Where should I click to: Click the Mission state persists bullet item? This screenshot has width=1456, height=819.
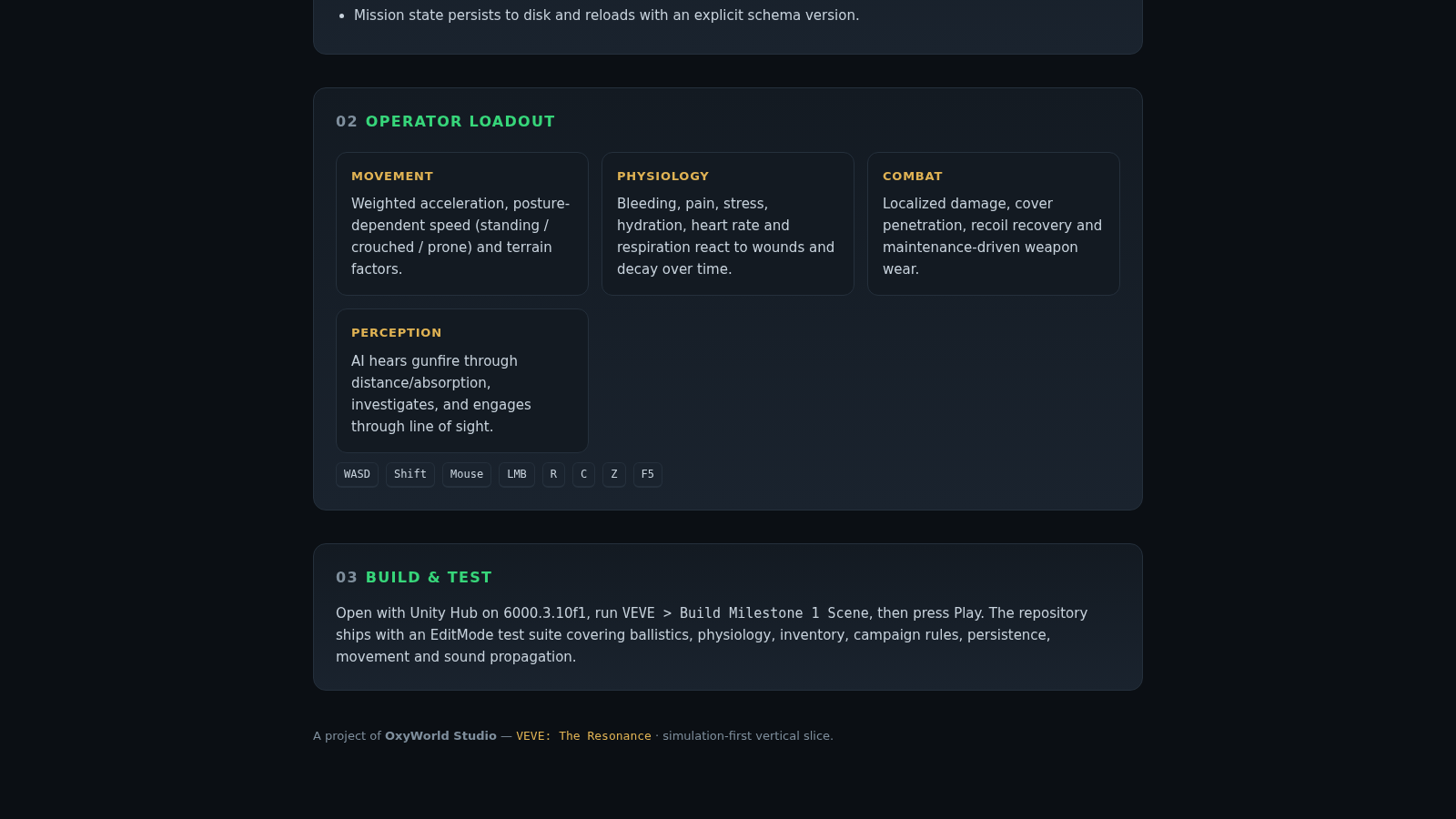(606, 15)
